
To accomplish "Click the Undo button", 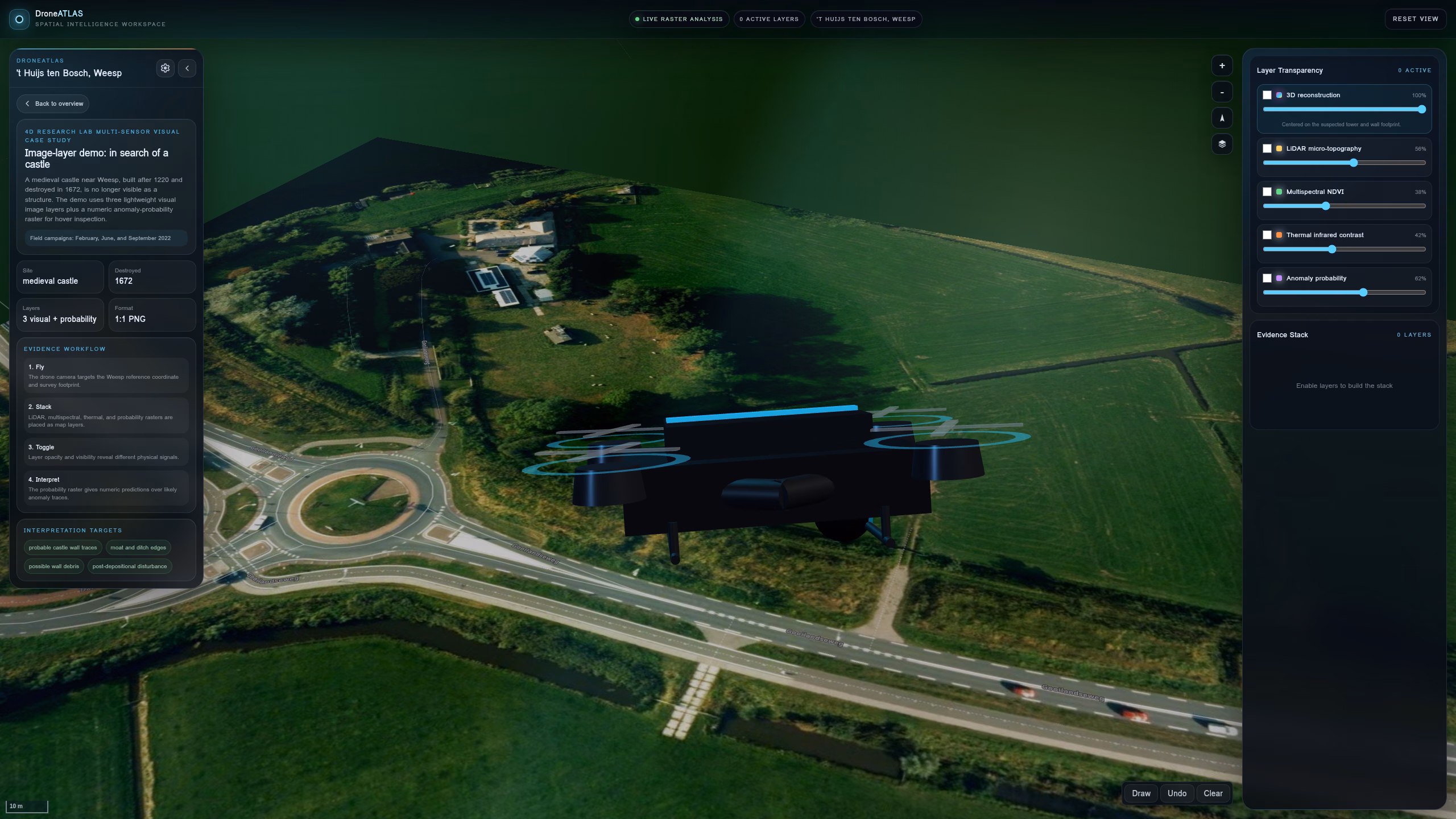I will tap(1177, 793).
